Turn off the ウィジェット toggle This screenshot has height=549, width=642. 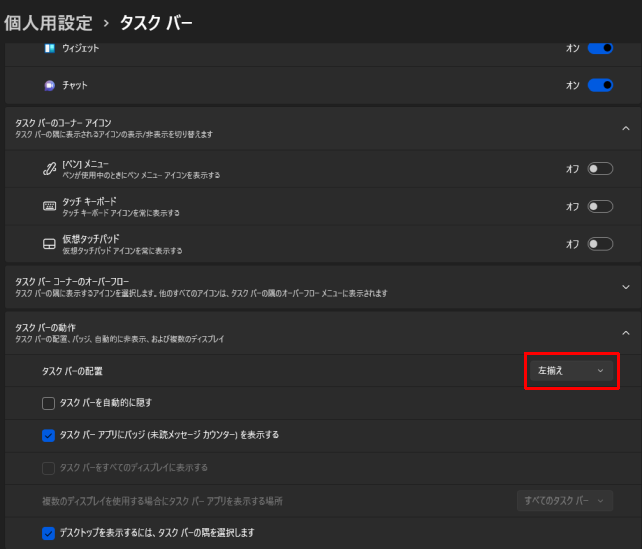tap(600, 48)
